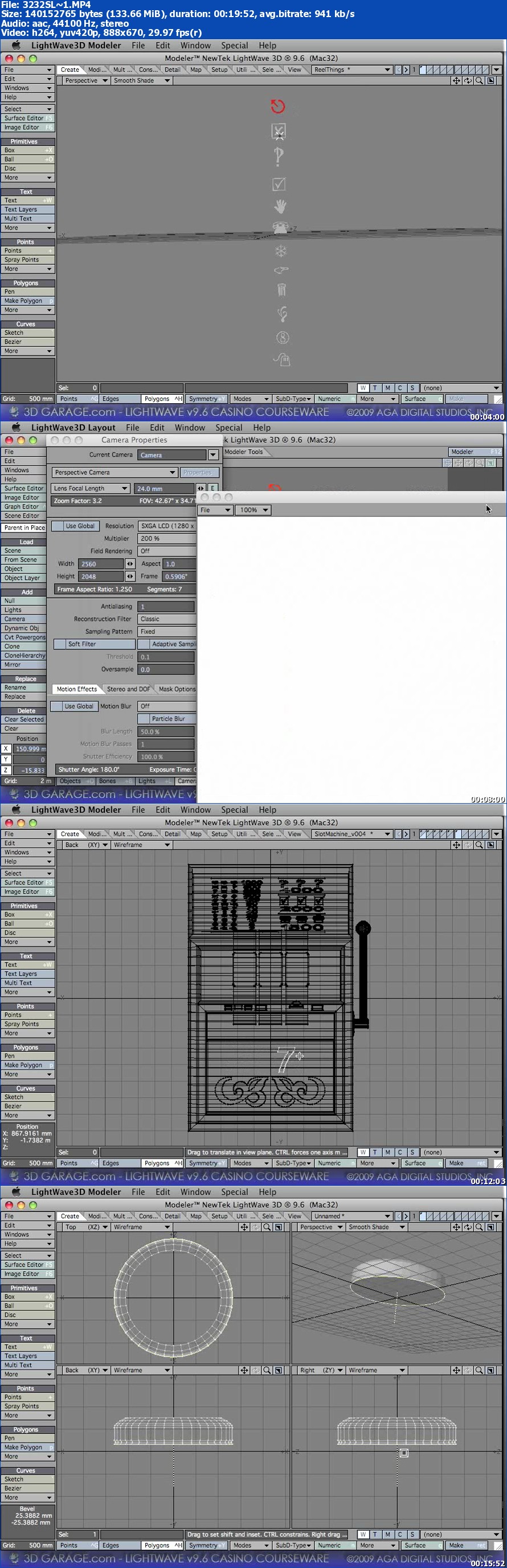The height and width of the screenshot is (1568, 507).
Task: Click the maximize icon of the Unnamed window's Right viewport
Action: (x=490, y=1370)
